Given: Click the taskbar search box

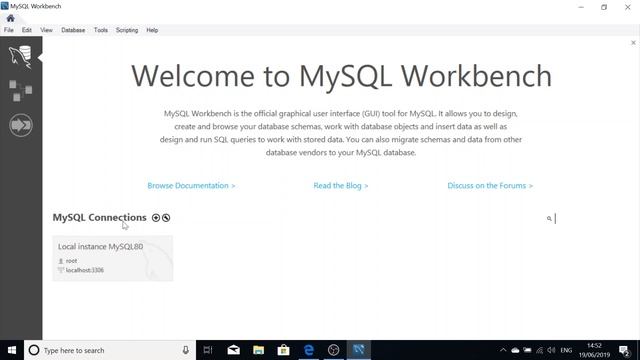Looking at the screenshot, I should coord(110,350).
